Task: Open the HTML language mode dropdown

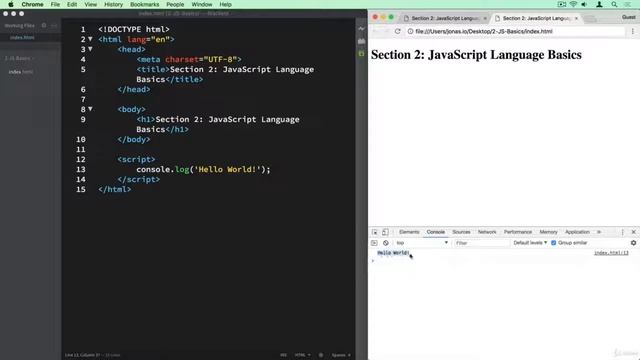Action: (302, 355)
